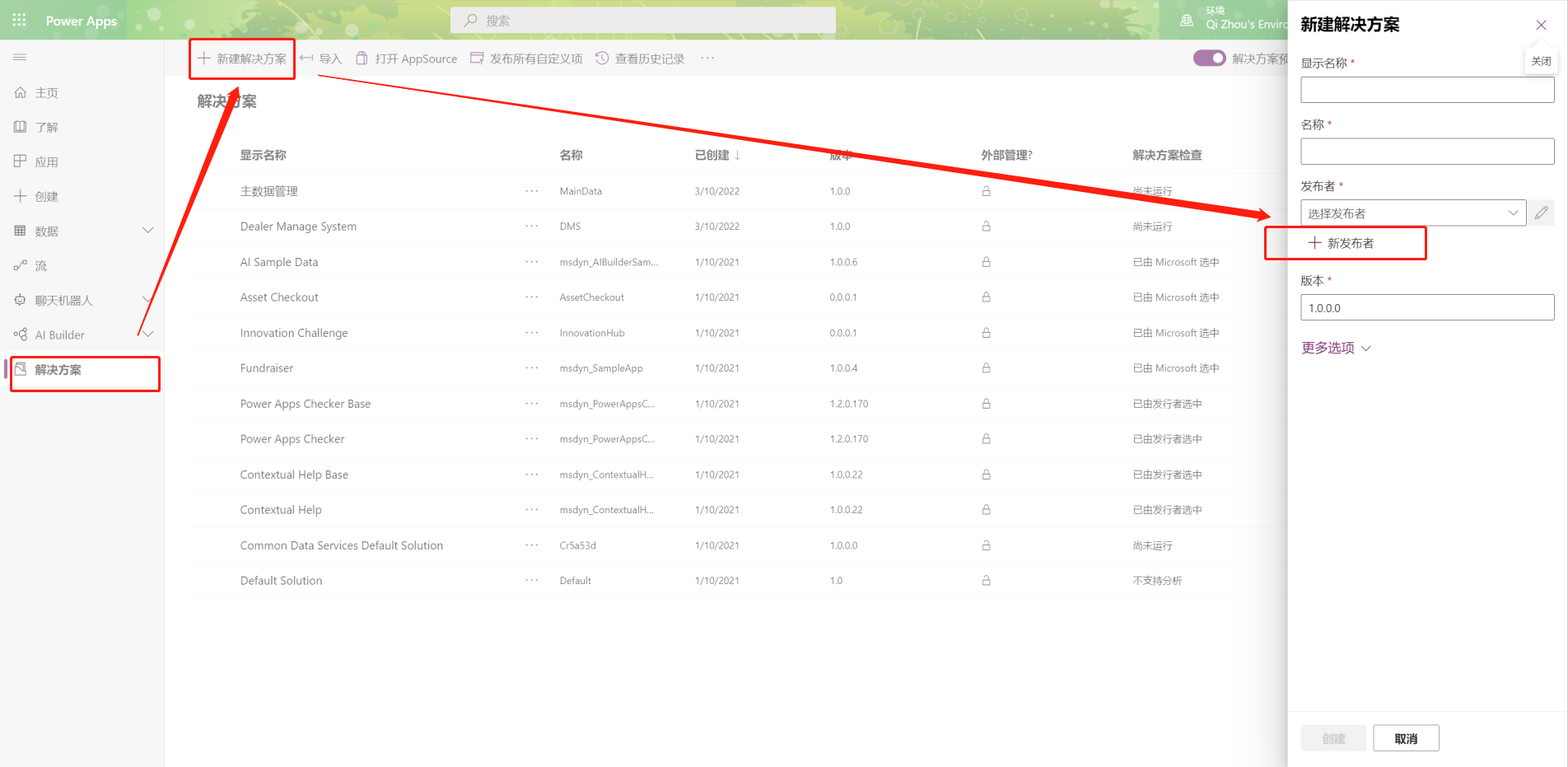Open more options for Fundraiser
Image resolution: width=1568 pixels, height=767 pixels.
pos(532,368)
